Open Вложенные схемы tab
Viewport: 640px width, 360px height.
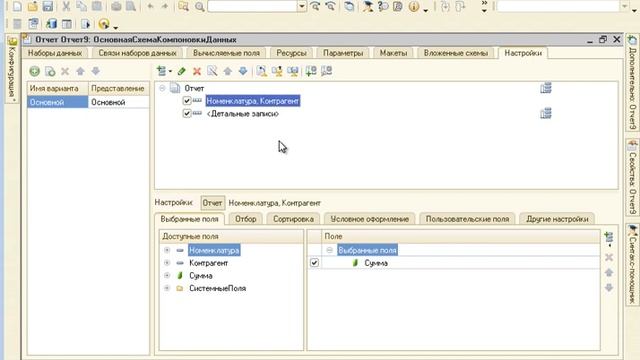pyautogui.click(x=456, y=53)
